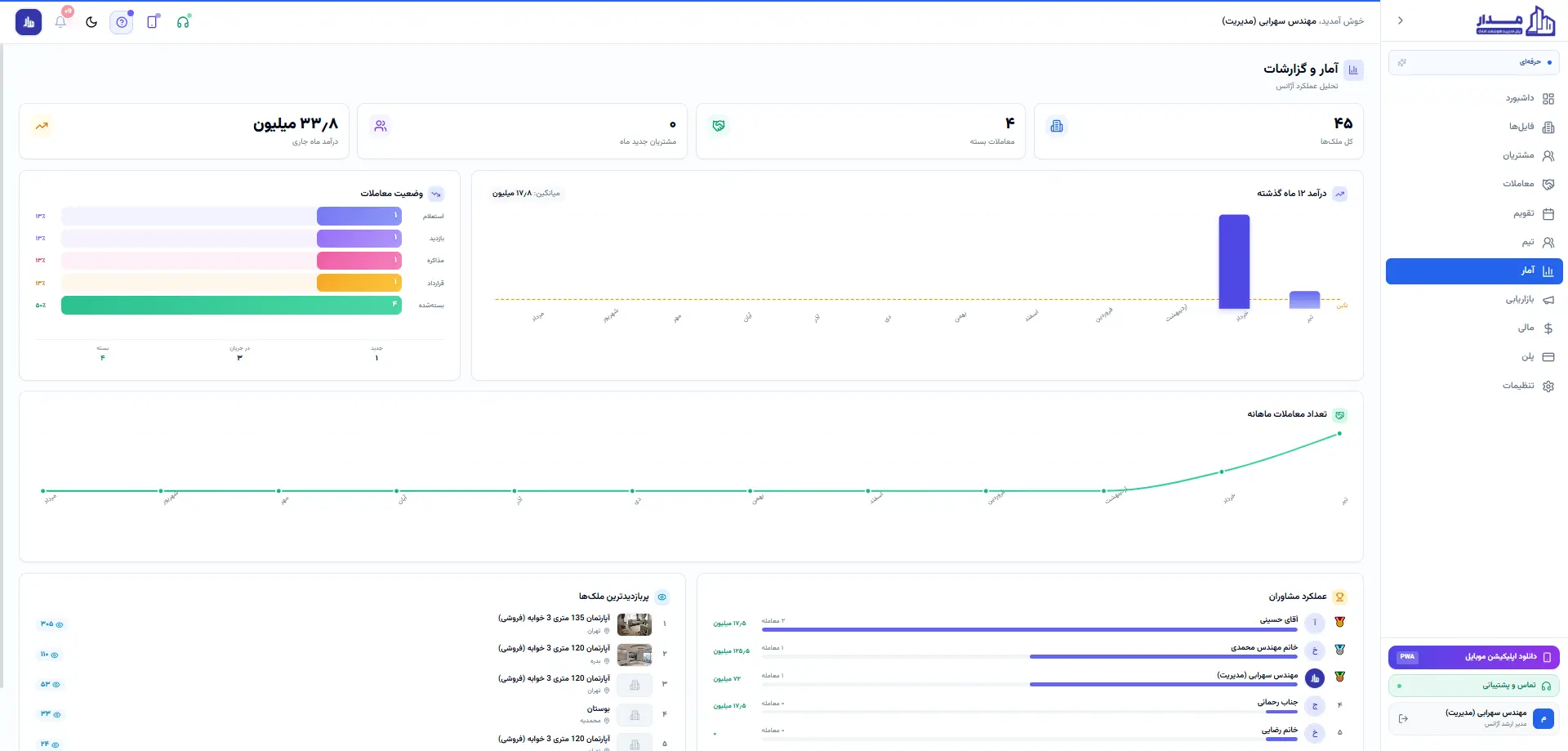Viewport: 1568px width, 751px height.
Task: Open بازاریابی in the sidebar
Action: click(x=1474, y=299)
